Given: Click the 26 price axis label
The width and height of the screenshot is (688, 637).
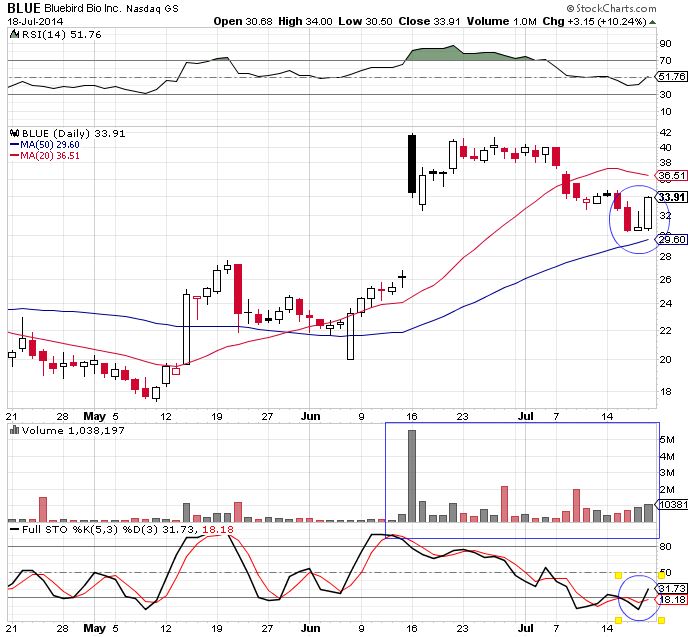Looking at the screenshot, I should click(665, 279).
